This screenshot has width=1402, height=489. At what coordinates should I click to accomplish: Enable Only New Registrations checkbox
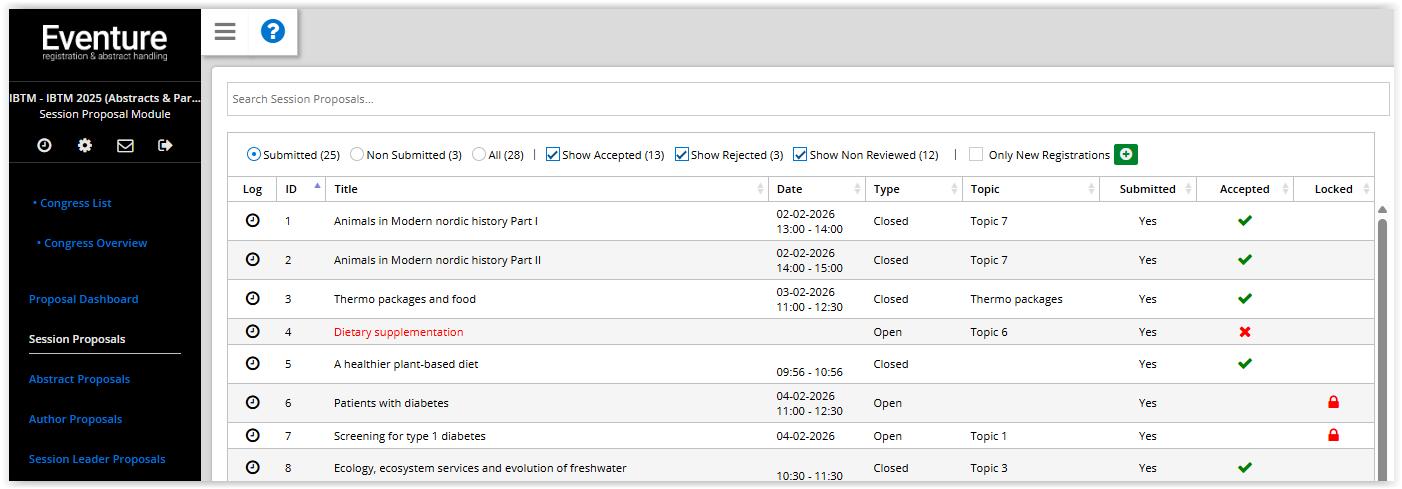click(975, 155)
